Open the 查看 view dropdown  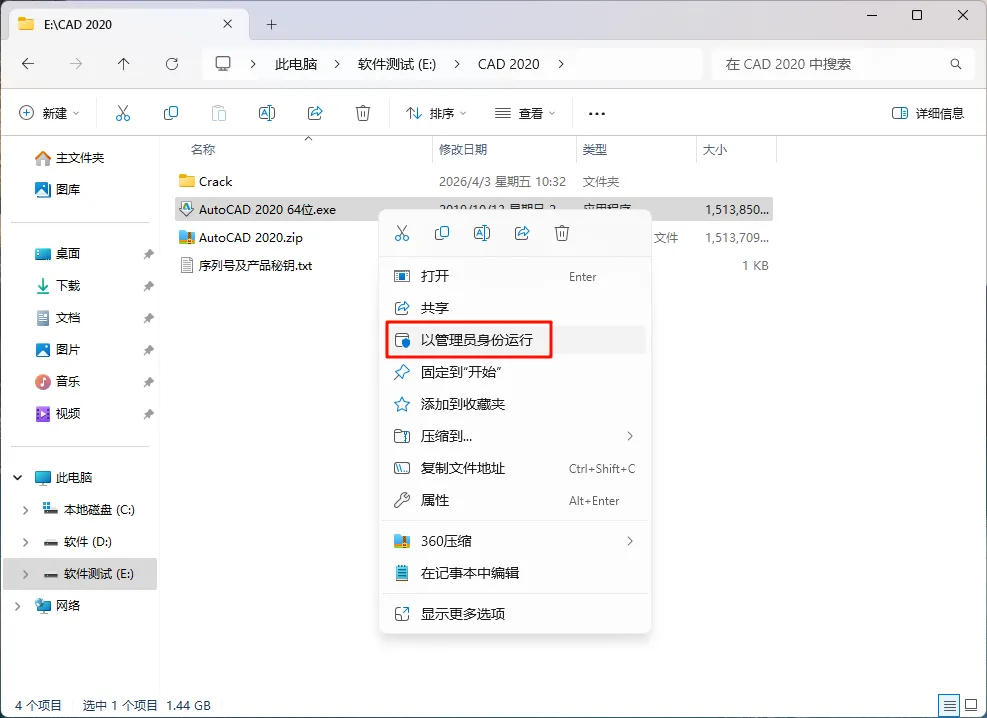point(525,113)
